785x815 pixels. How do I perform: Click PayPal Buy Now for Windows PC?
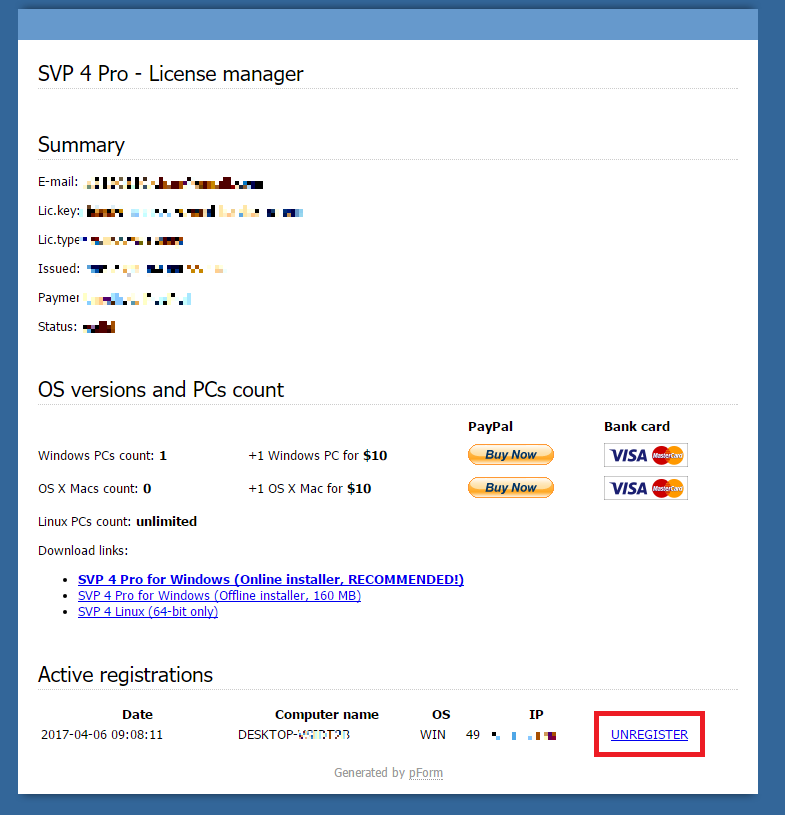point(511,455)
